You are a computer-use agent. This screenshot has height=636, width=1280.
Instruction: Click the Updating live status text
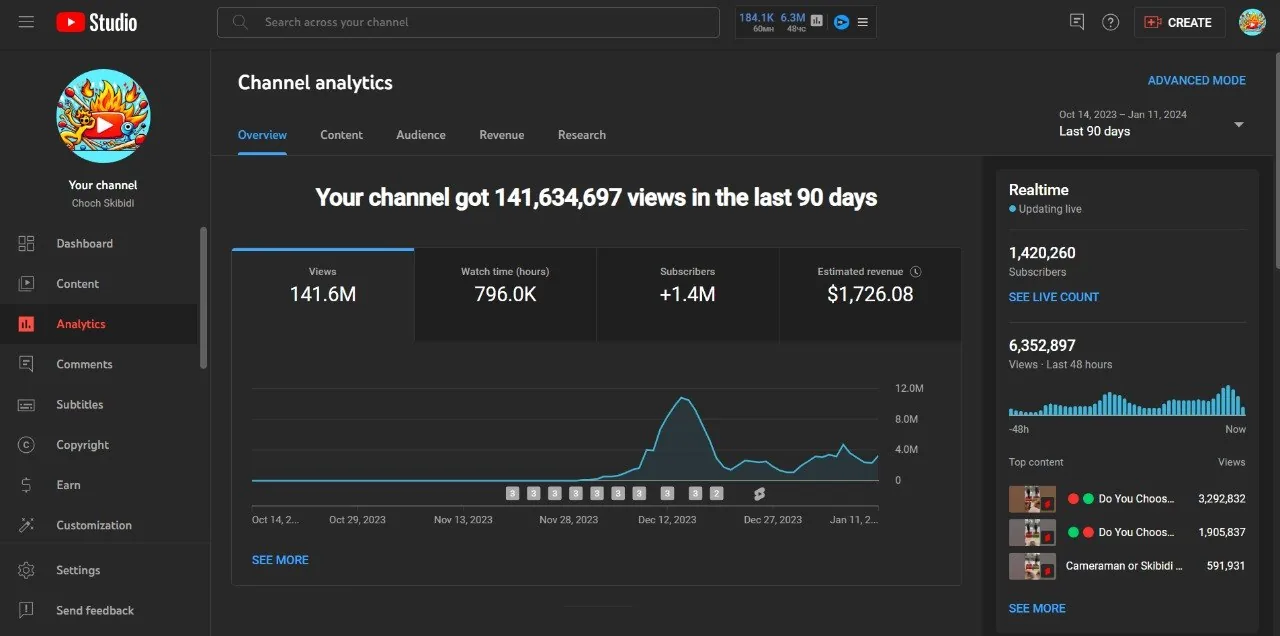(x=1050, y=209)
